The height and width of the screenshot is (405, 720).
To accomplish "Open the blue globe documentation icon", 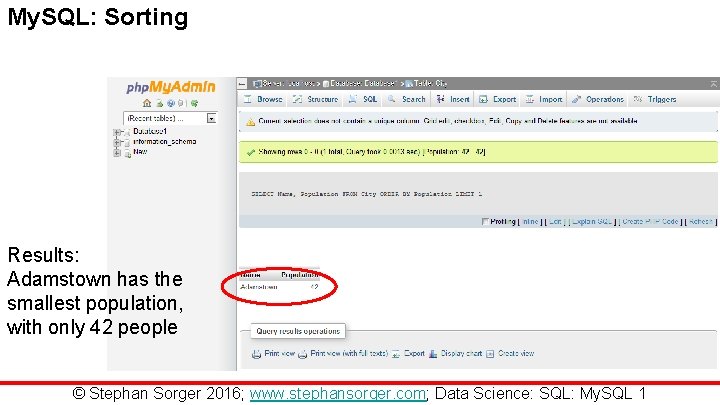I will (170, 103).
